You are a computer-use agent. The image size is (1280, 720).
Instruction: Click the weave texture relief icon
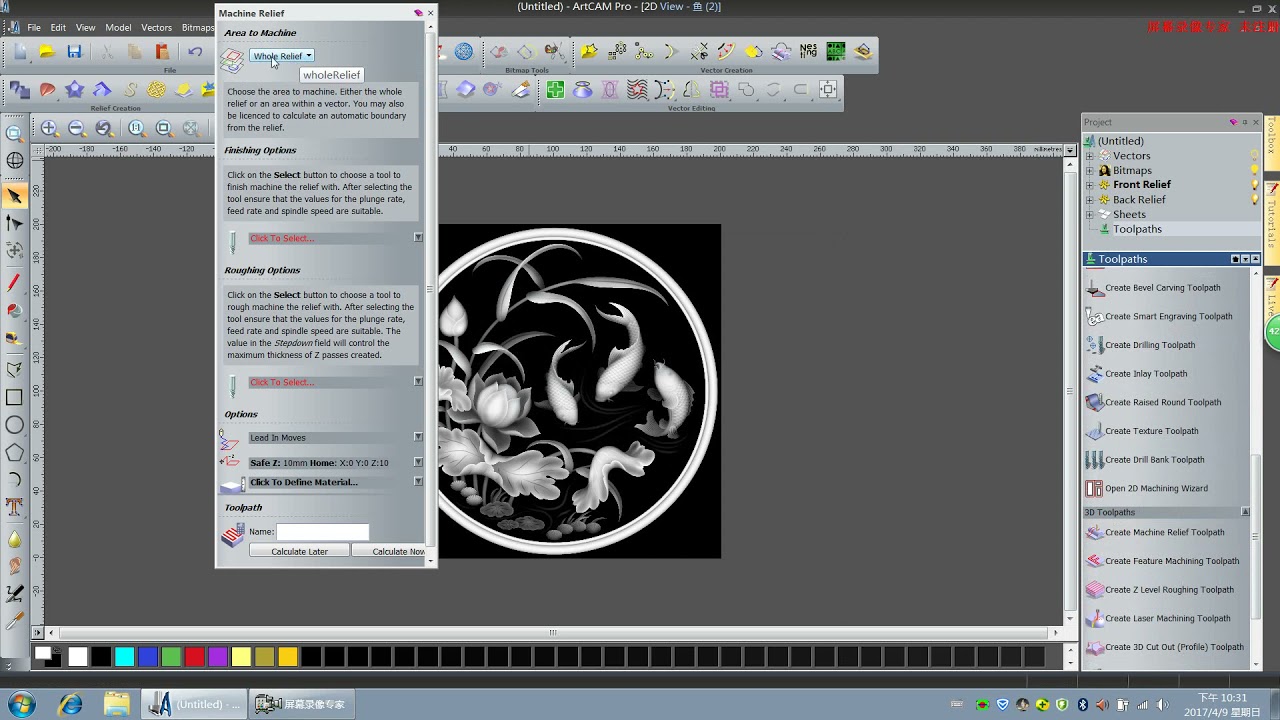click(x=156, y=90)
